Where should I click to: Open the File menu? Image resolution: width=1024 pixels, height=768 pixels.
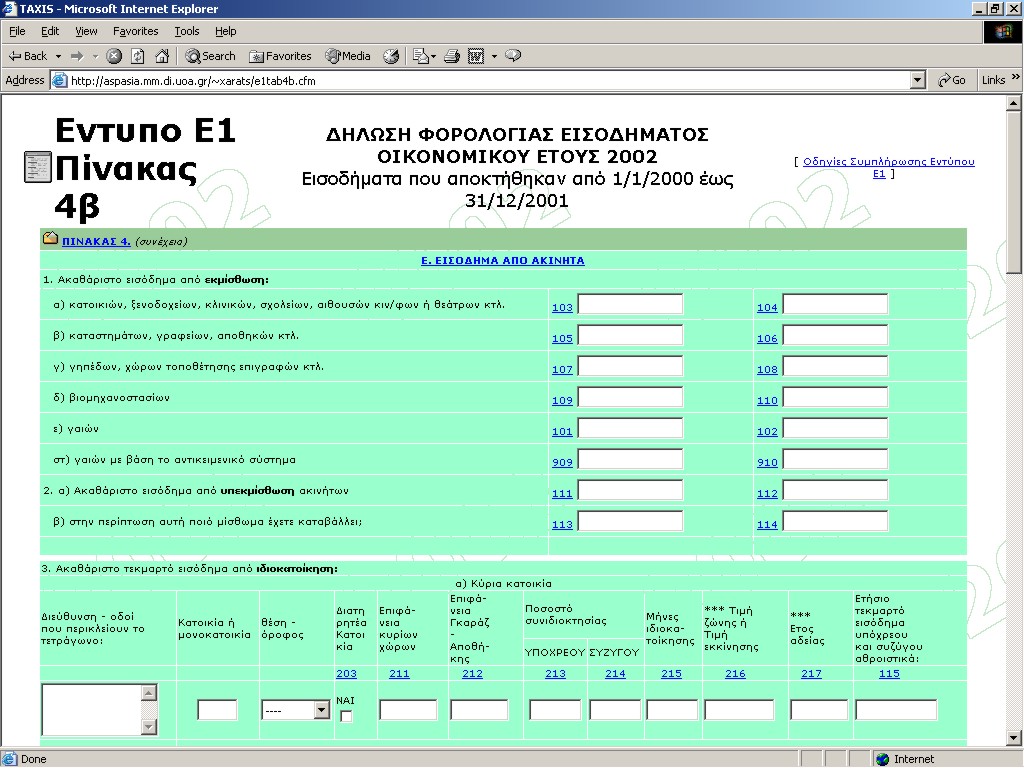17,31
